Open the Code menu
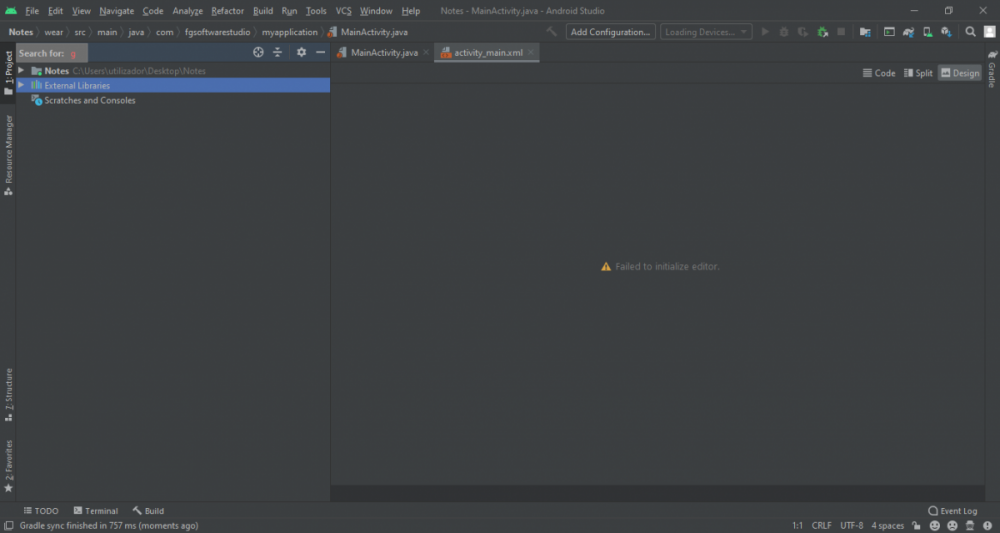Viewport: 1000px width, 533px height. tap(153, 11)
